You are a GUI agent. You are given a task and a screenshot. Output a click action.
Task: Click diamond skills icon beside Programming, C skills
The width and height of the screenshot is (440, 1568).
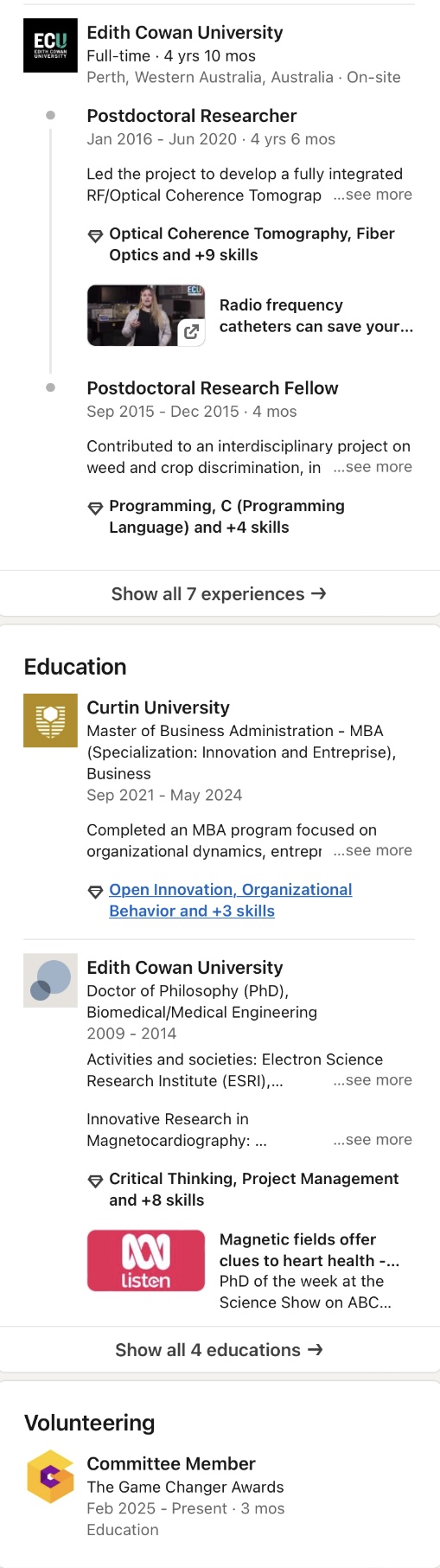coord(96,508)
